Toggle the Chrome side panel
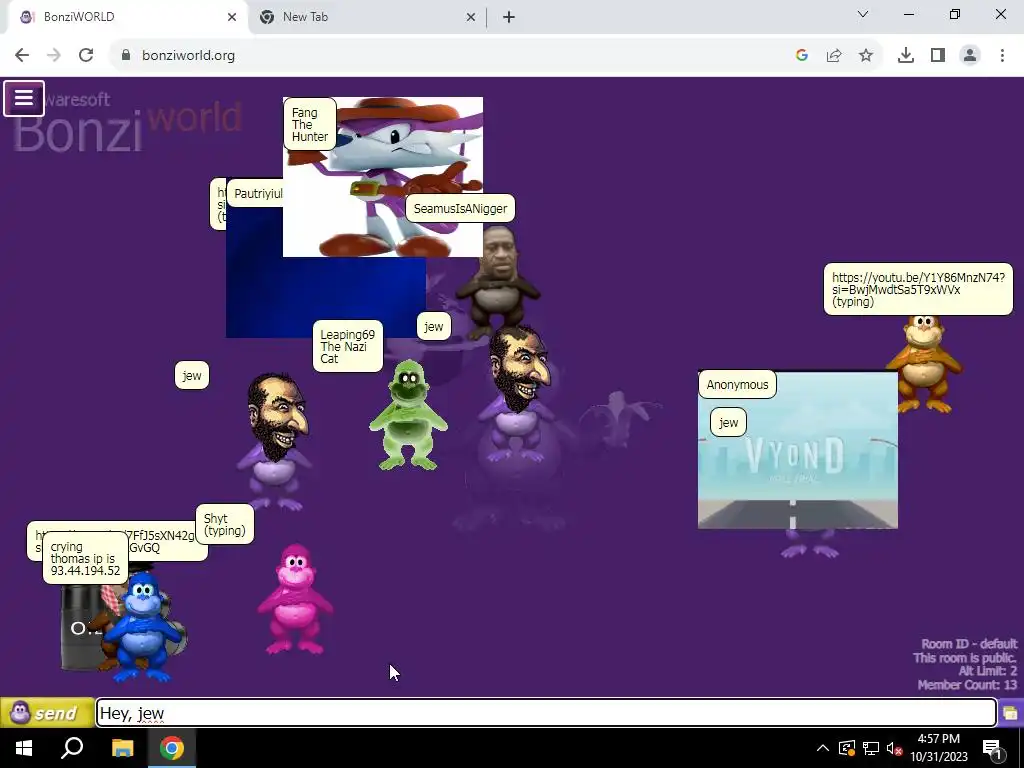Image resolution: width=1024 pixels, height=768 pixels. pyautogui.click(x=938, y=56)
